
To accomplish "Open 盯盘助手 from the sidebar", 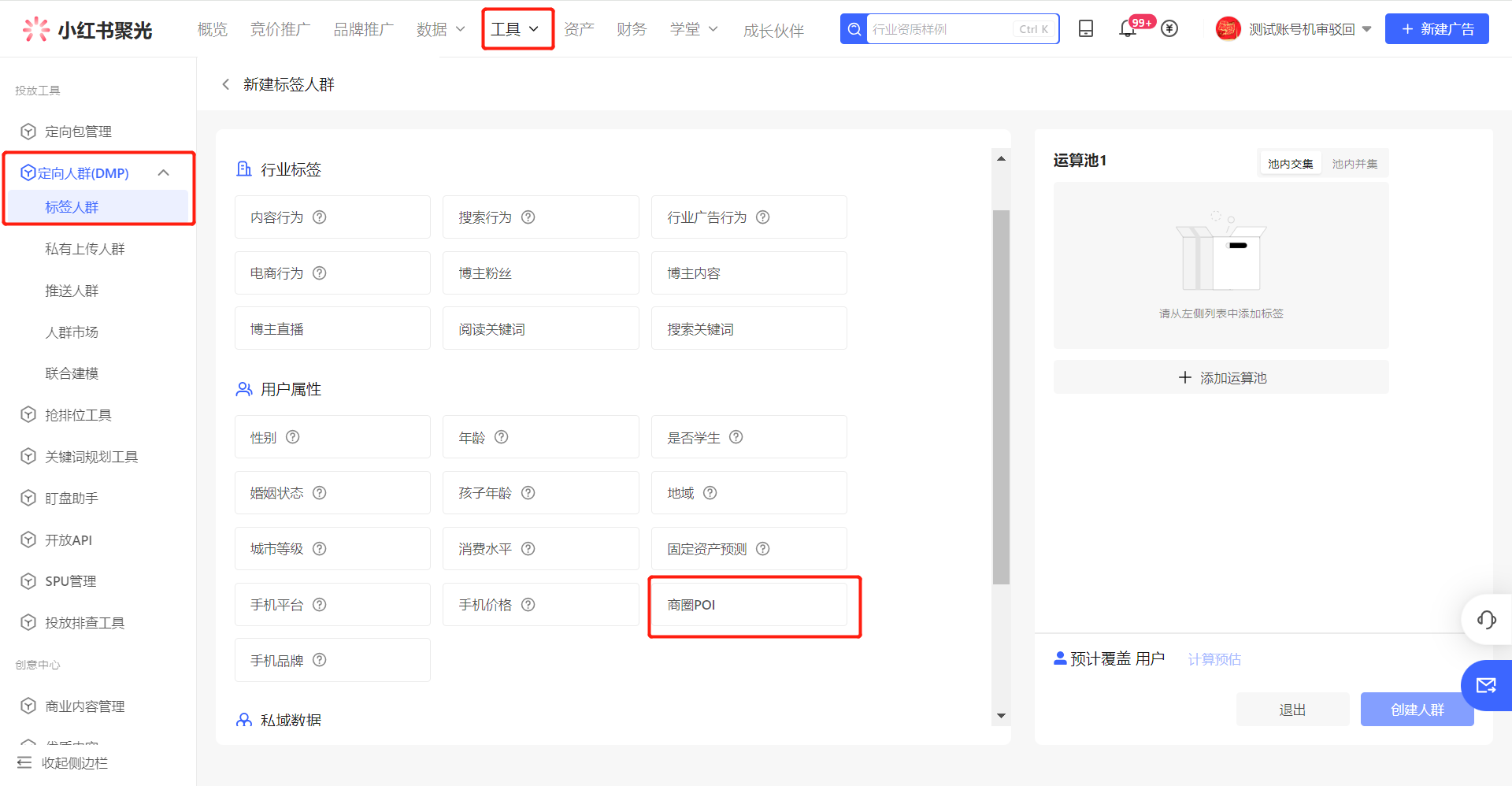I will tap(69, 498).
